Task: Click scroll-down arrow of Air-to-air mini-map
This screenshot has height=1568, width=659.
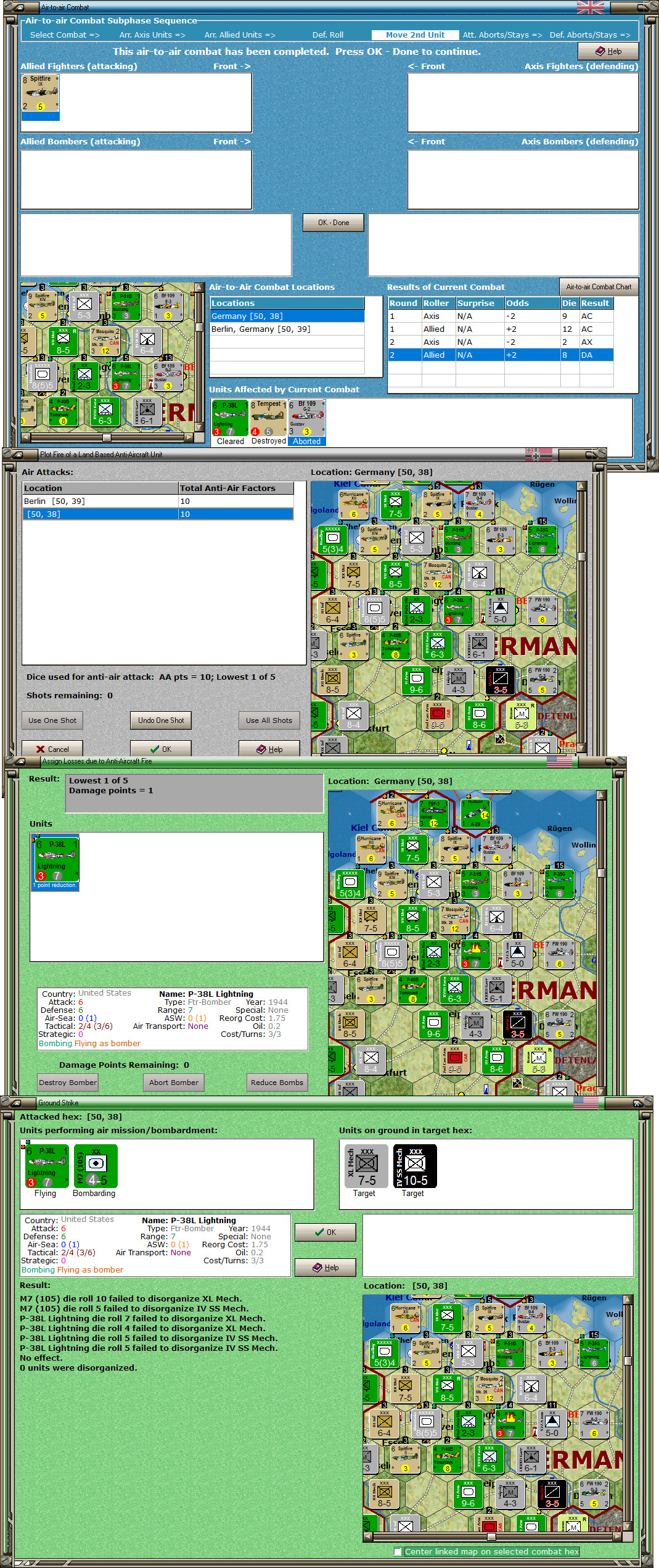Action: pos(199,427)
